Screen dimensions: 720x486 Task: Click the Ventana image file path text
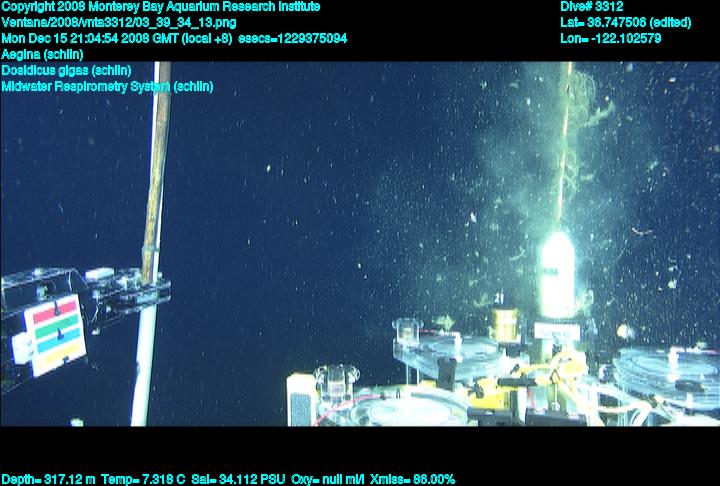click(x=119, y=23)
